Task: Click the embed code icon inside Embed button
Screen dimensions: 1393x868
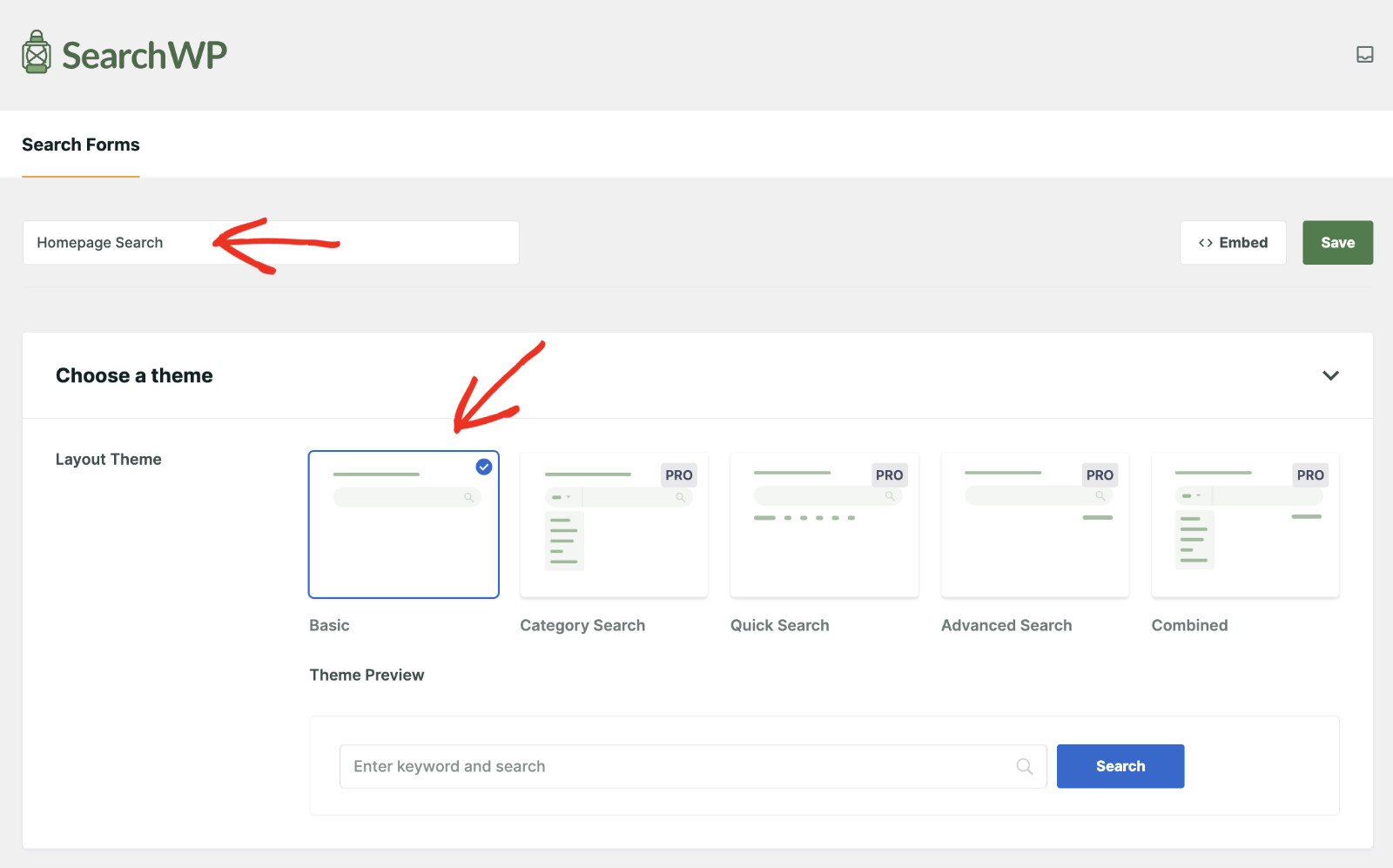Action: (x=1206, y=242)
